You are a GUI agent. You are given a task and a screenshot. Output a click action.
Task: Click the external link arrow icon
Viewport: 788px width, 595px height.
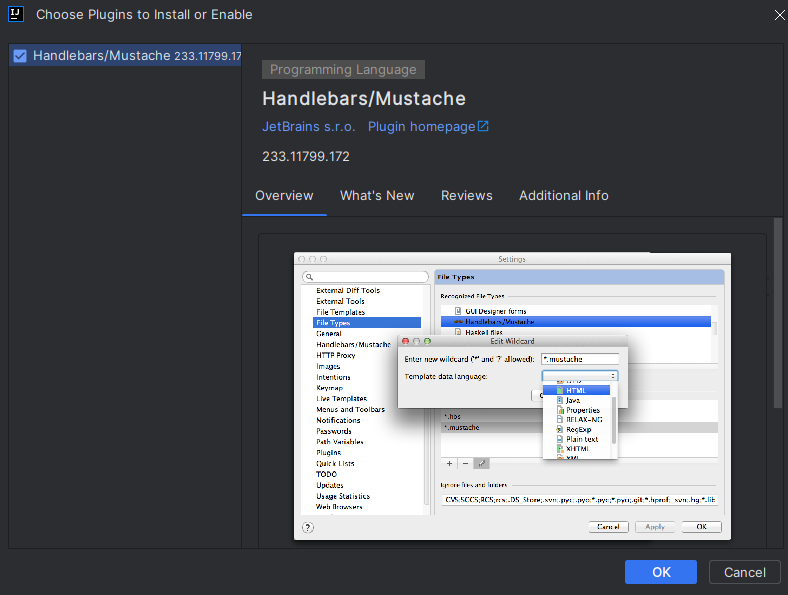483,126
